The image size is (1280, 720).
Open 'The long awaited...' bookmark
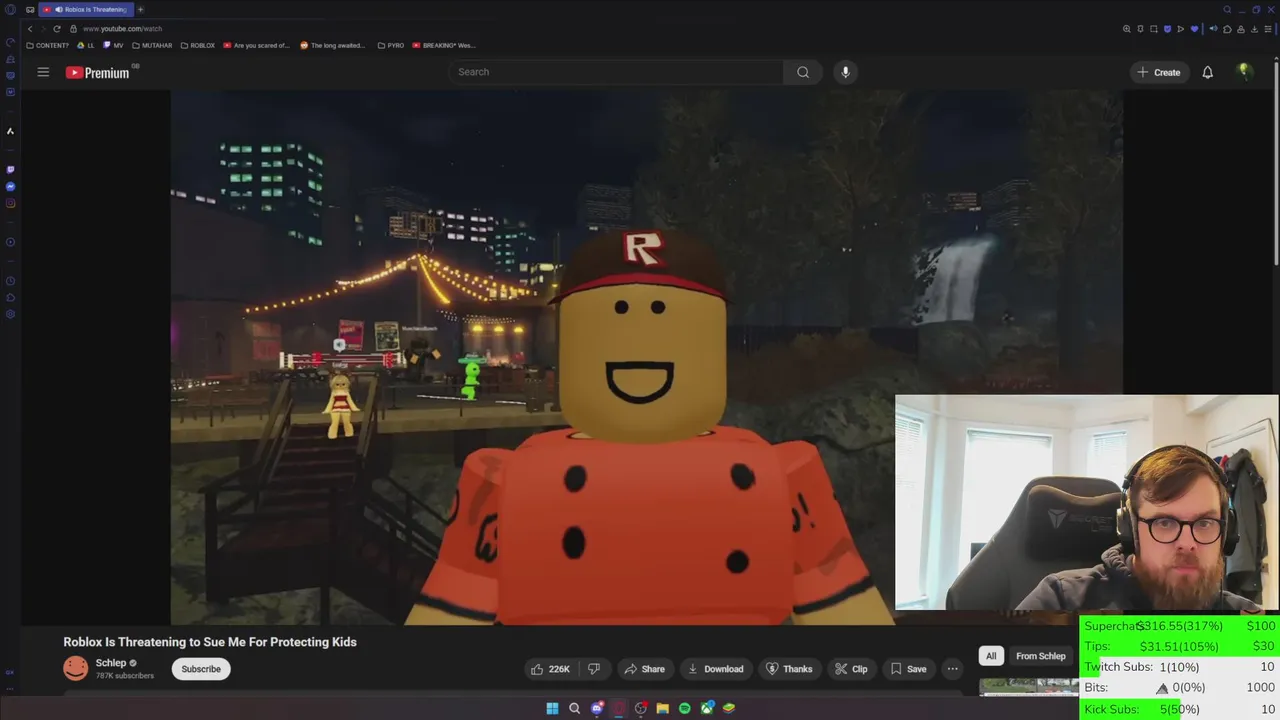tap(333, 45)
